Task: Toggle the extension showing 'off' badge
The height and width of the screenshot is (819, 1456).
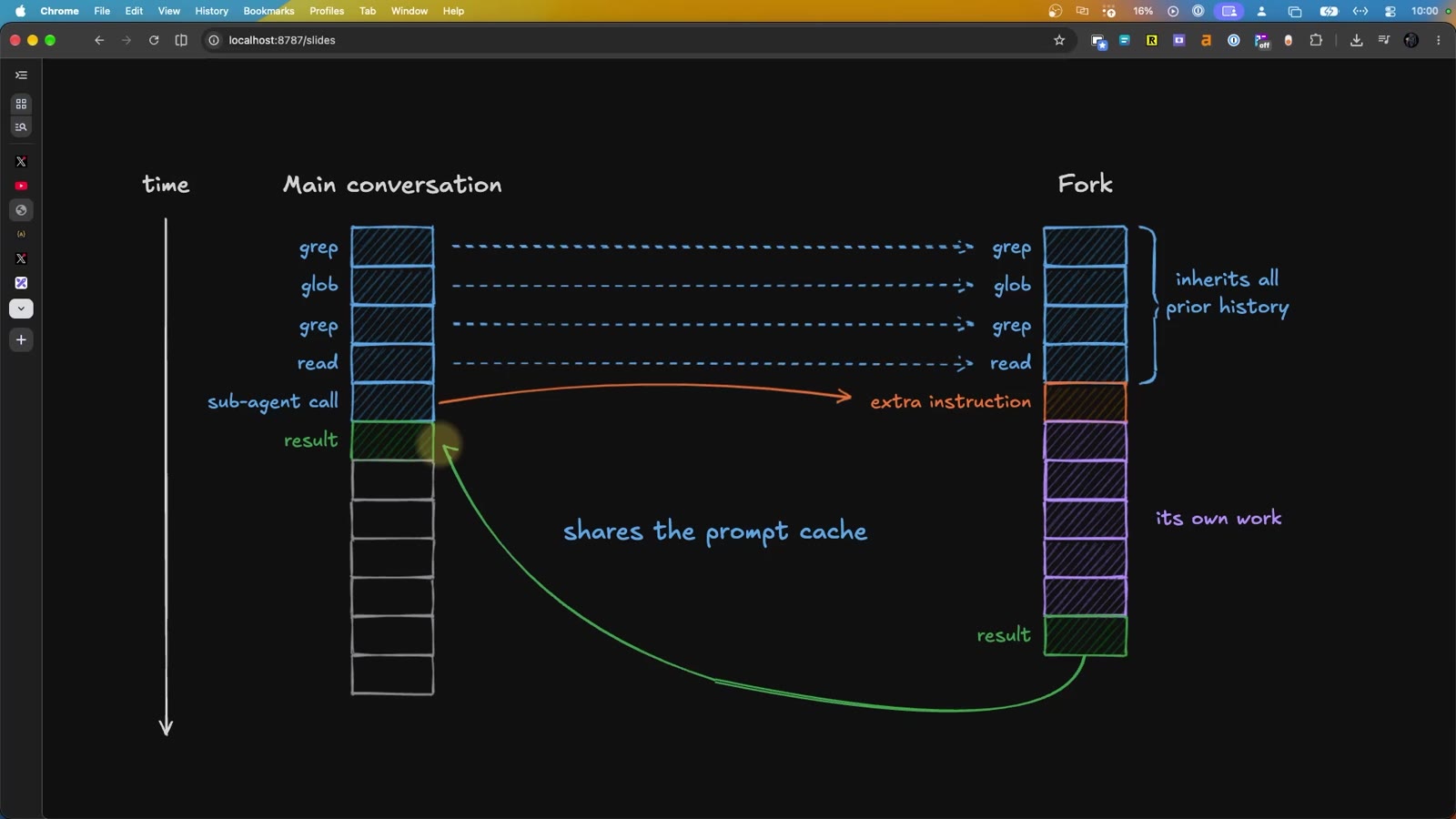Action: click(x=1261, y=41)
